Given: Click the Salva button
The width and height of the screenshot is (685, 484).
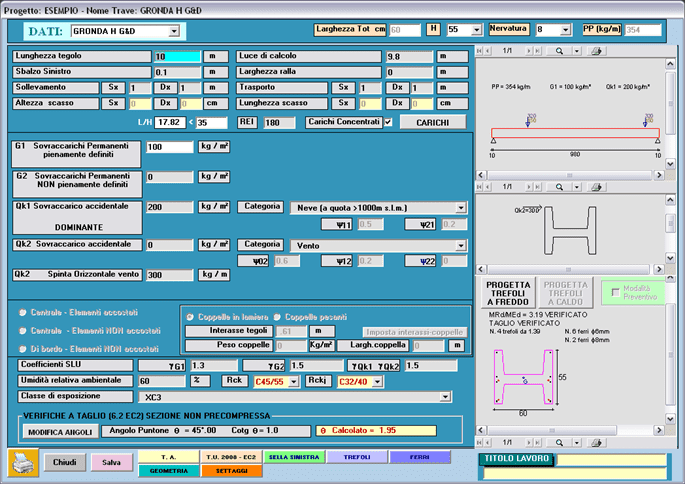Looking at the screenshot, I should (111, 463).
